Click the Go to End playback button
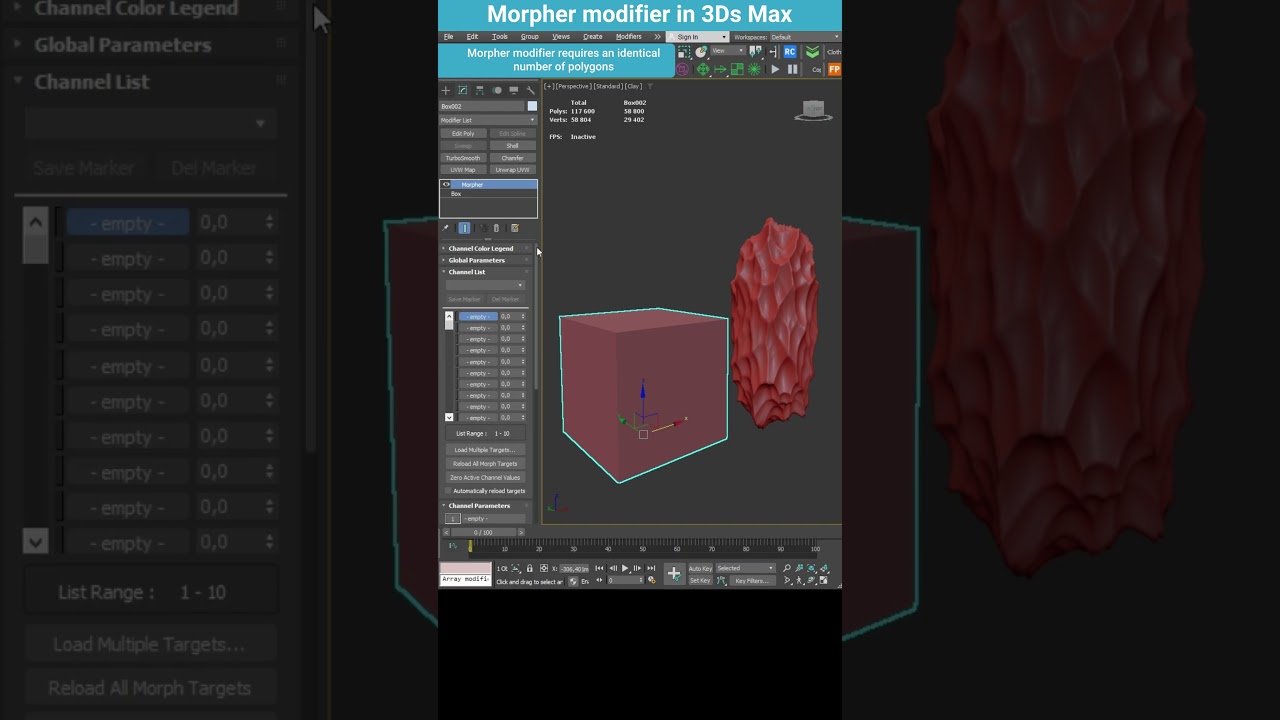This screenshot has width=1280, height=720. pyautogui.click(x=651, y=568)
